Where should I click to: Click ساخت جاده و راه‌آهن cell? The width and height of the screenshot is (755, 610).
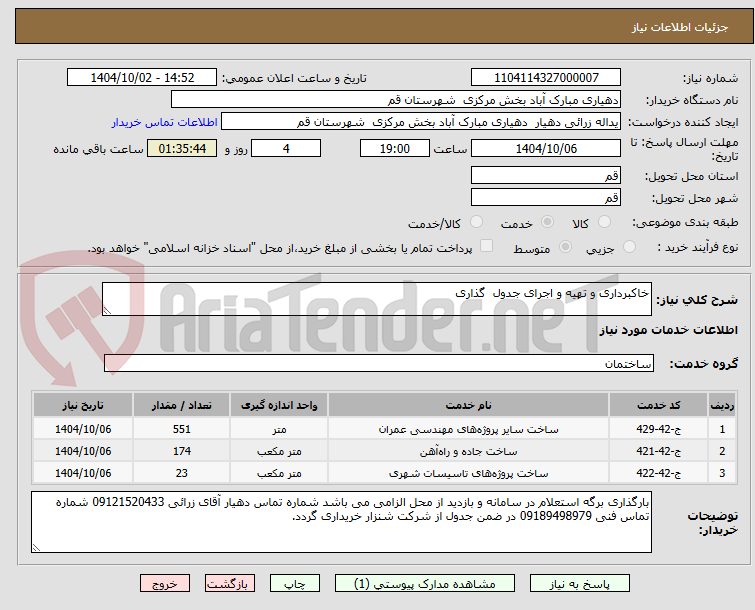click(469, 451)
